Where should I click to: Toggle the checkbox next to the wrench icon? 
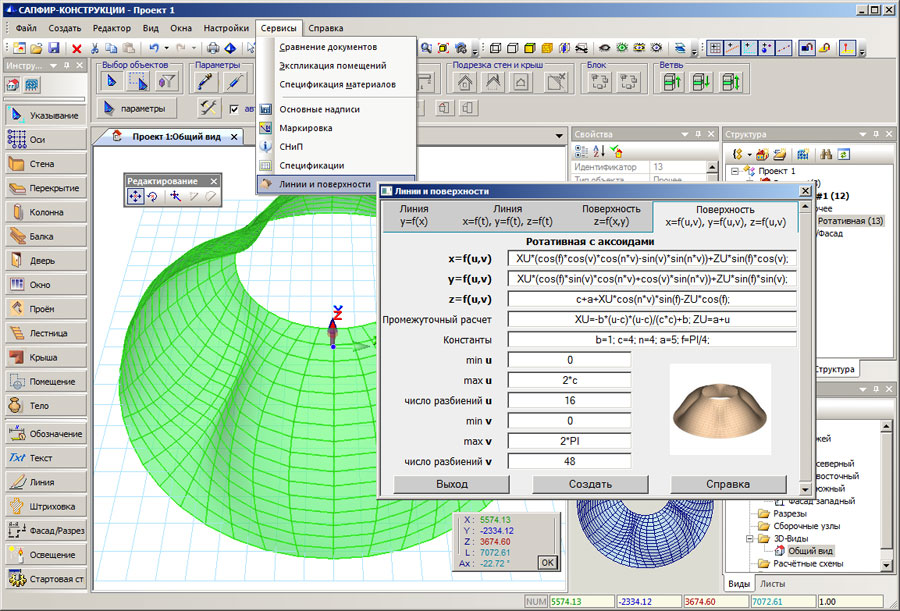click(234, 109)
